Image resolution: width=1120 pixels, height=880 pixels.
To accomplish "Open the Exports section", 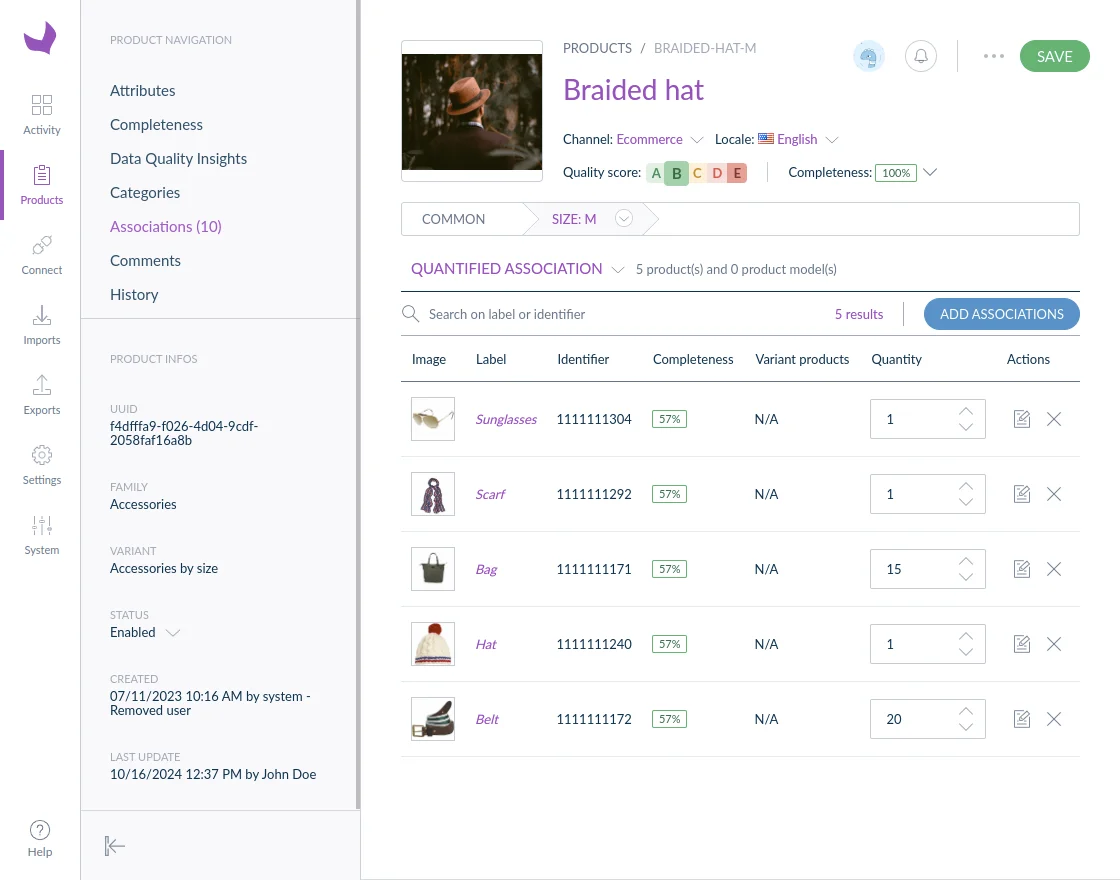I will pyautogui.click(x=41, y=392).
